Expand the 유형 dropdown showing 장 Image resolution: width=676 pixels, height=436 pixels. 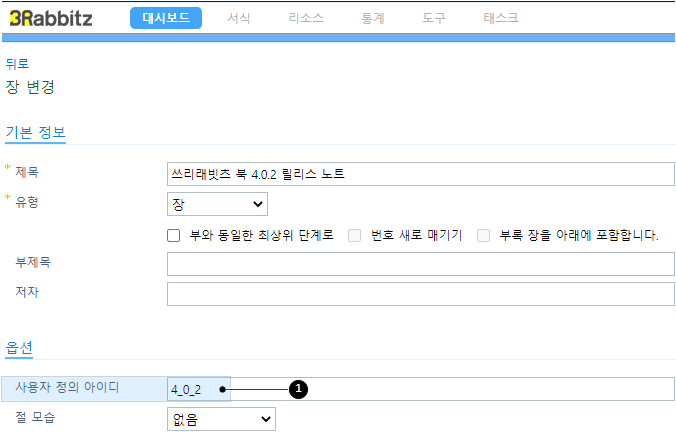[x=217, y=204]
